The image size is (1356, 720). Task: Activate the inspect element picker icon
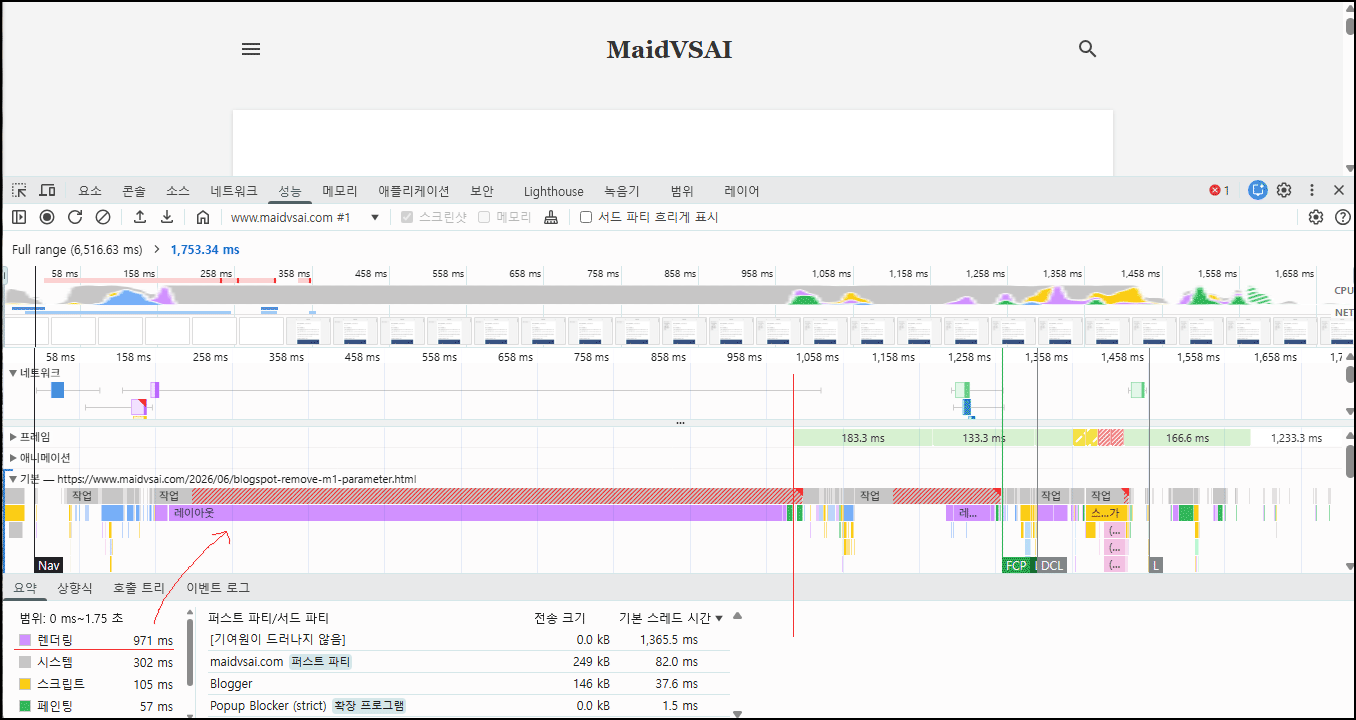tap(20, 190)
